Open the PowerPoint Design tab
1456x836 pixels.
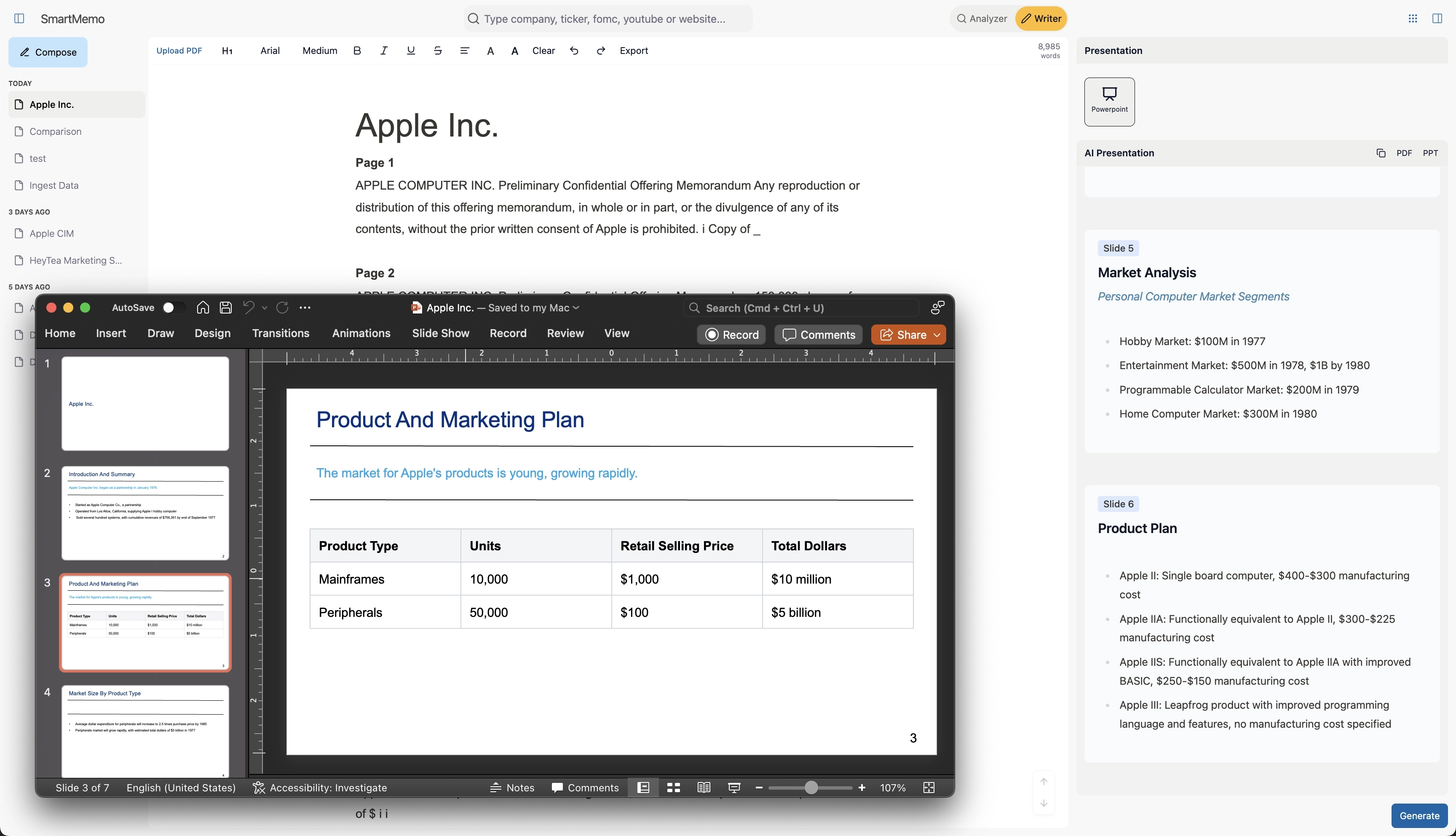tap(212, 333)
